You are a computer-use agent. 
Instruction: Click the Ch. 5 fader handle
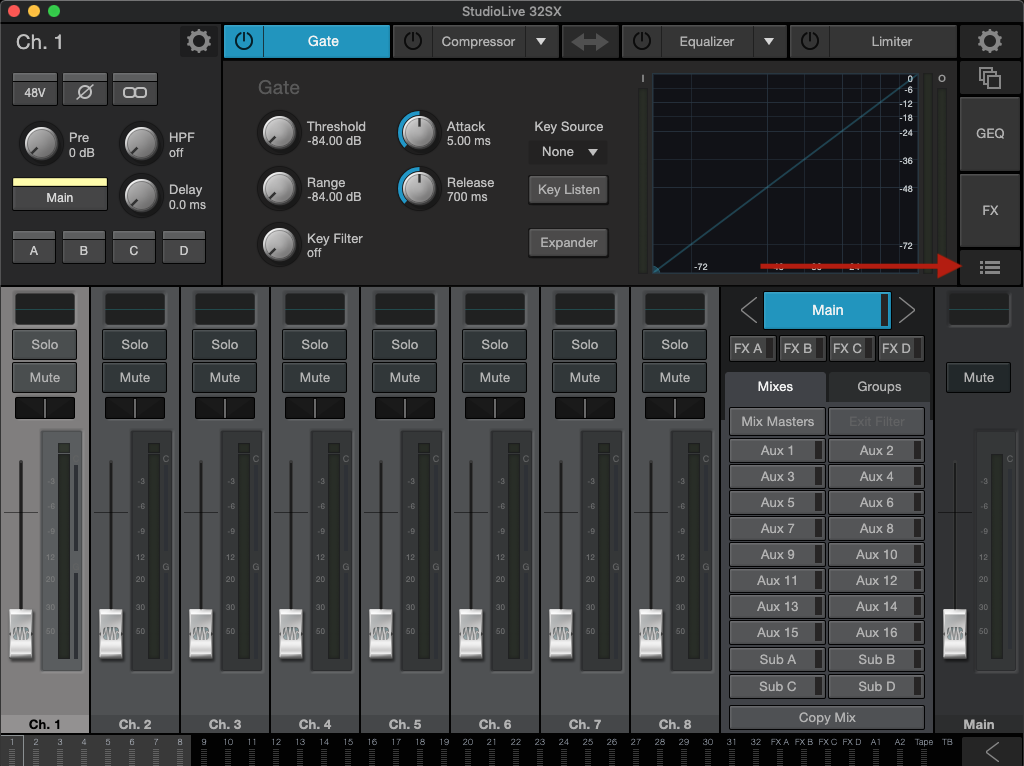click(381, 633)
